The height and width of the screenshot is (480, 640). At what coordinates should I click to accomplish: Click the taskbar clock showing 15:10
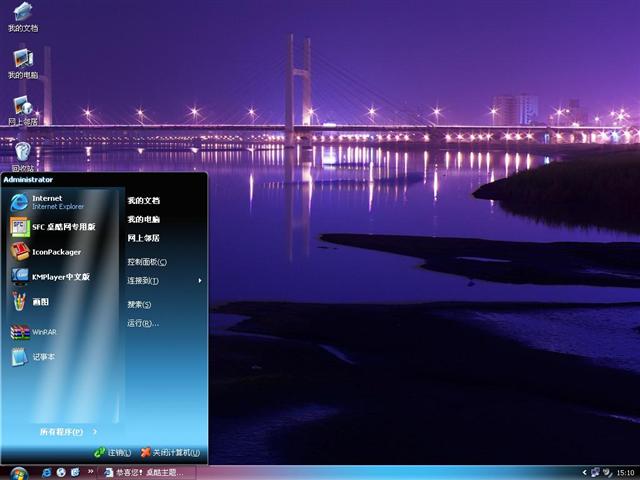pyautogui.click(x=625, y=472)
